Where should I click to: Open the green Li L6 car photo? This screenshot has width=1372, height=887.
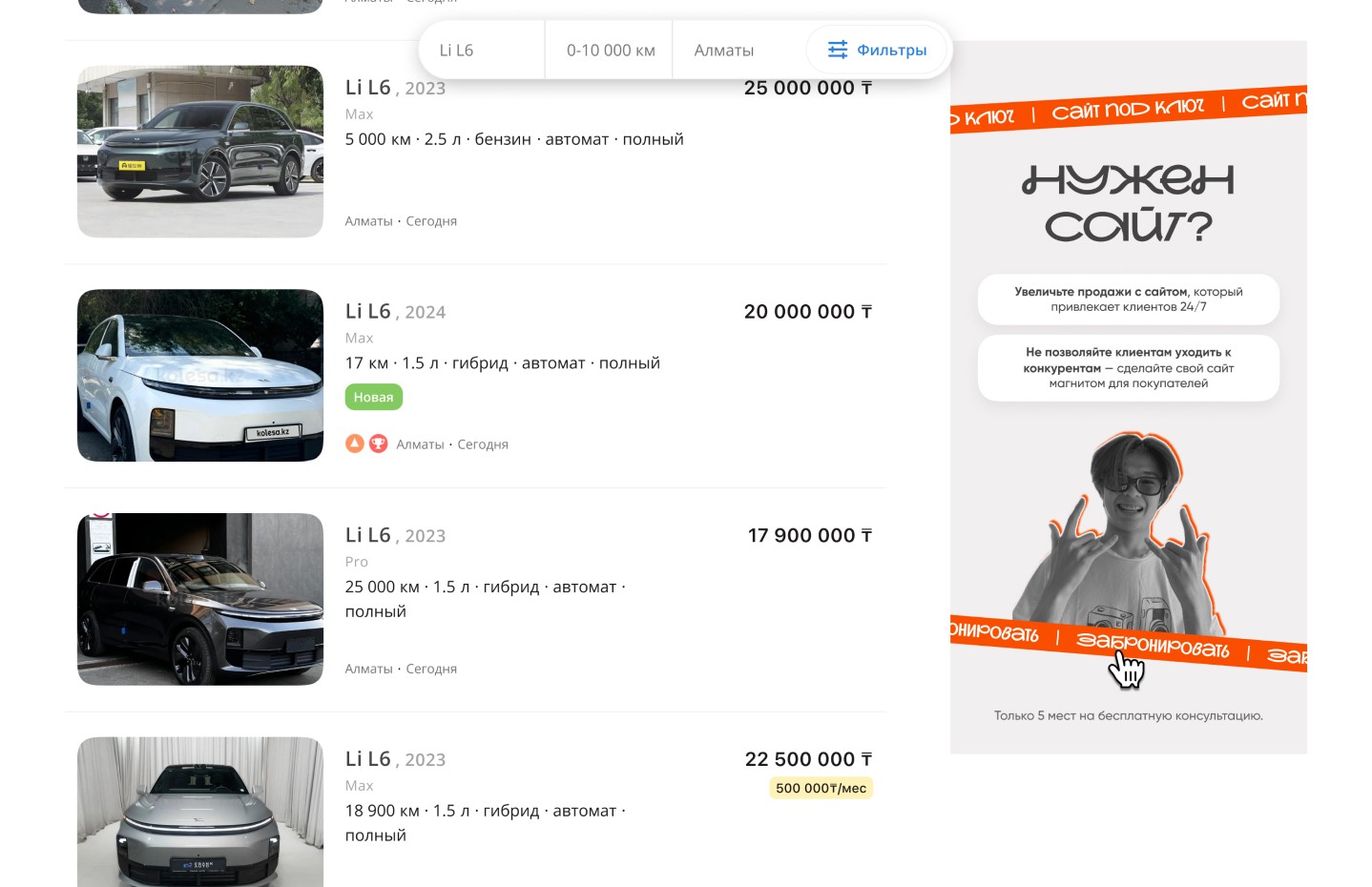click(x=200, y=152)
